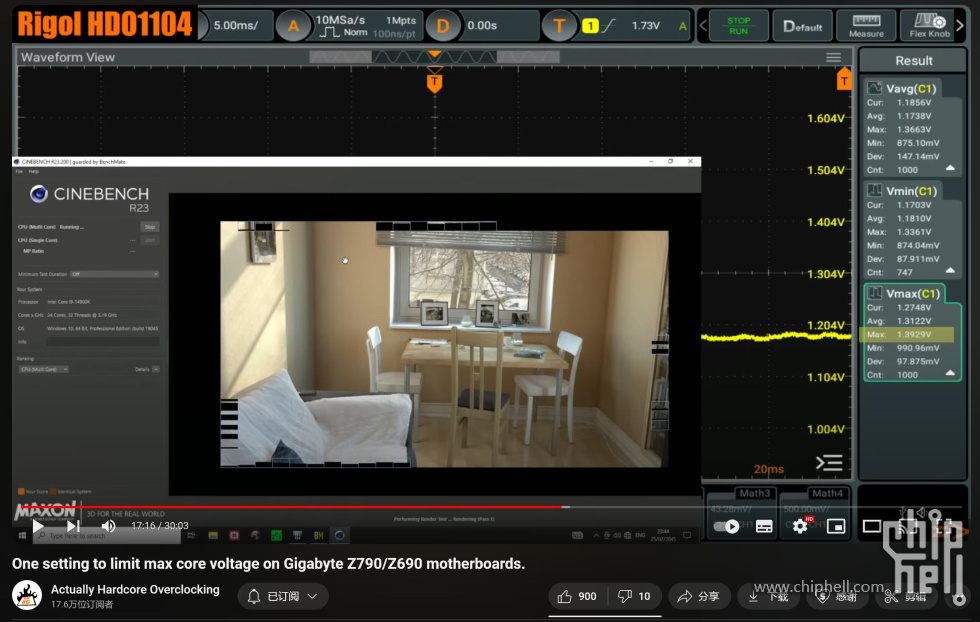The image size is (980, 622).
Task: Open the CPU (Multi Core) ranking dropdown
Action: coord(44,369)
